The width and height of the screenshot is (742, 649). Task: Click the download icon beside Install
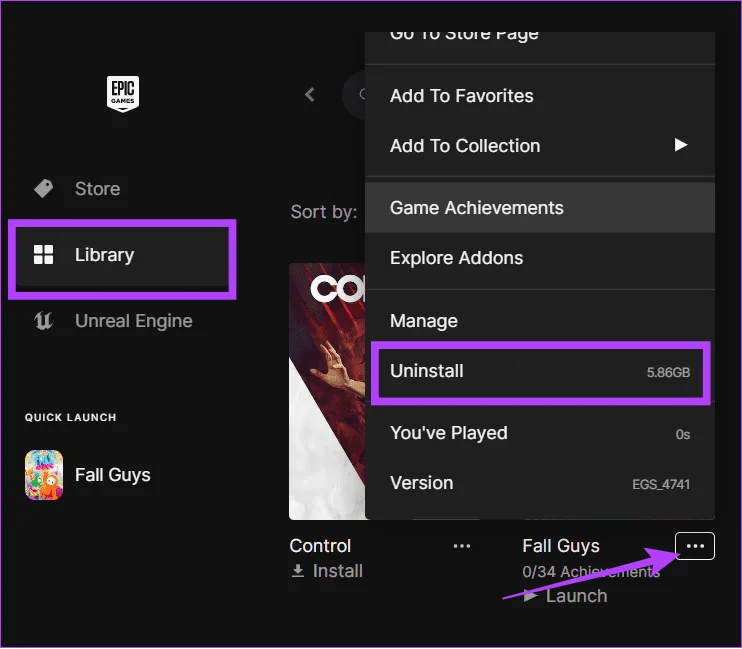point(298,571)
